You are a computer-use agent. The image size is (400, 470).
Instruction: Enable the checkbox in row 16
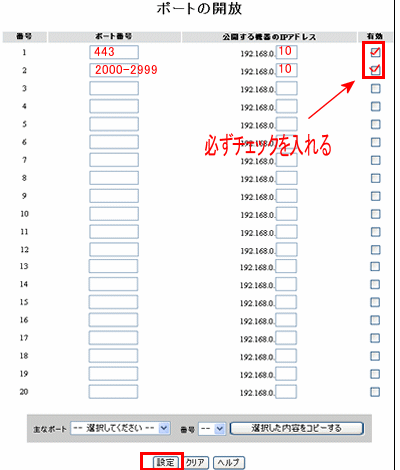click(x=375, y=320)
